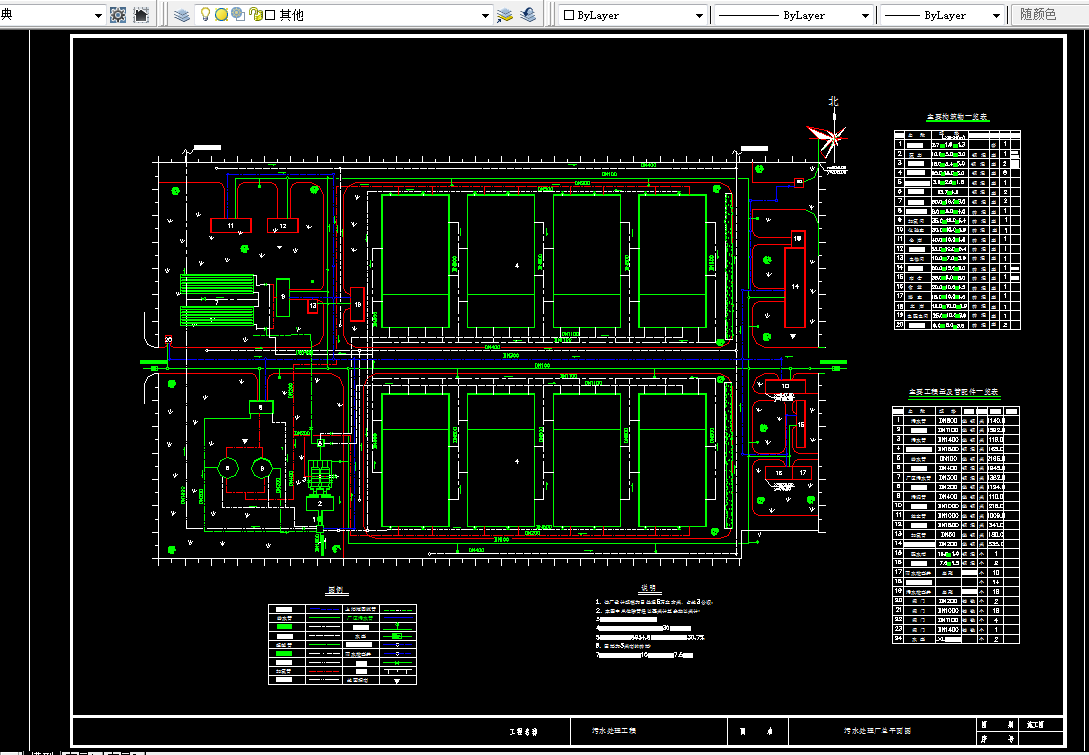The width and height of the screenshot is (1089, 755).
Task: Expand the workspace dropdown ending in 典
Action: [98, 15]
